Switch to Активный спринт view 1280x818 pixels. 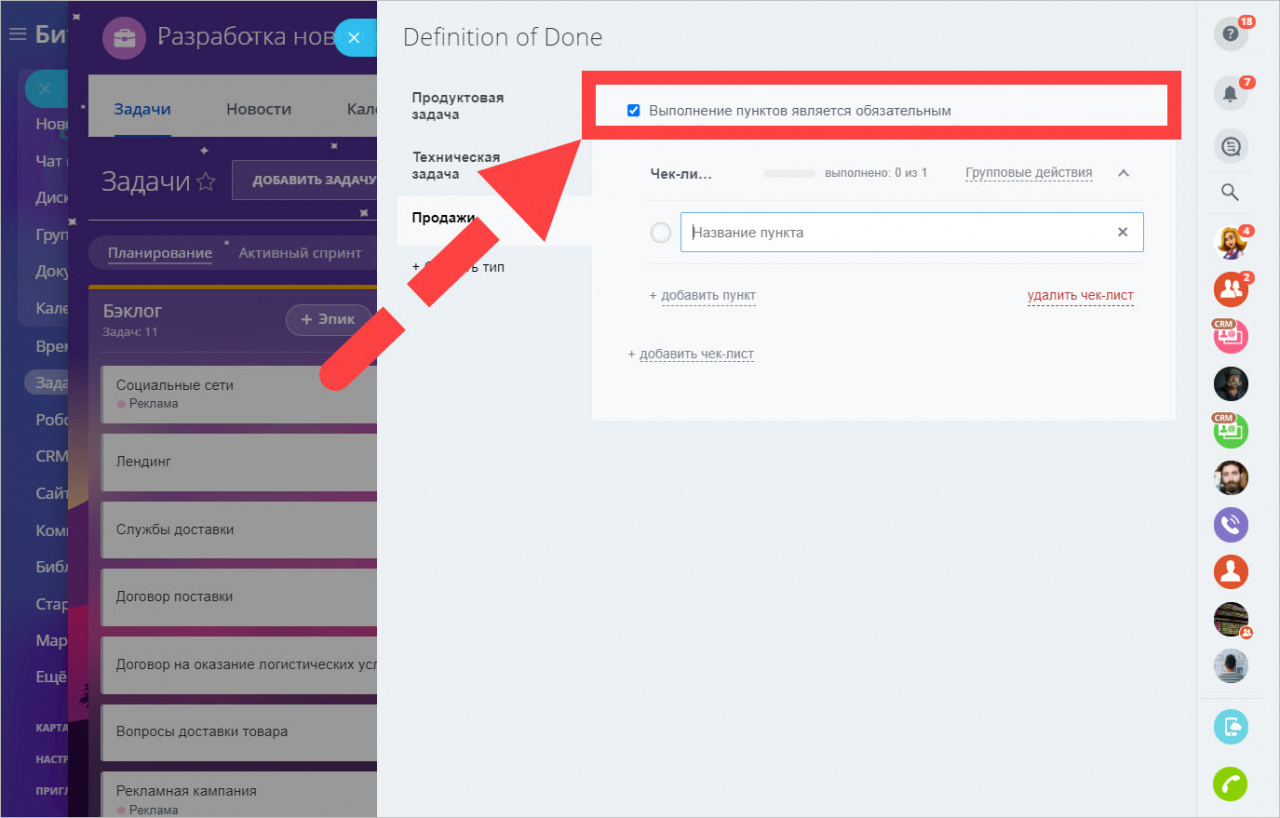(300, 253)
